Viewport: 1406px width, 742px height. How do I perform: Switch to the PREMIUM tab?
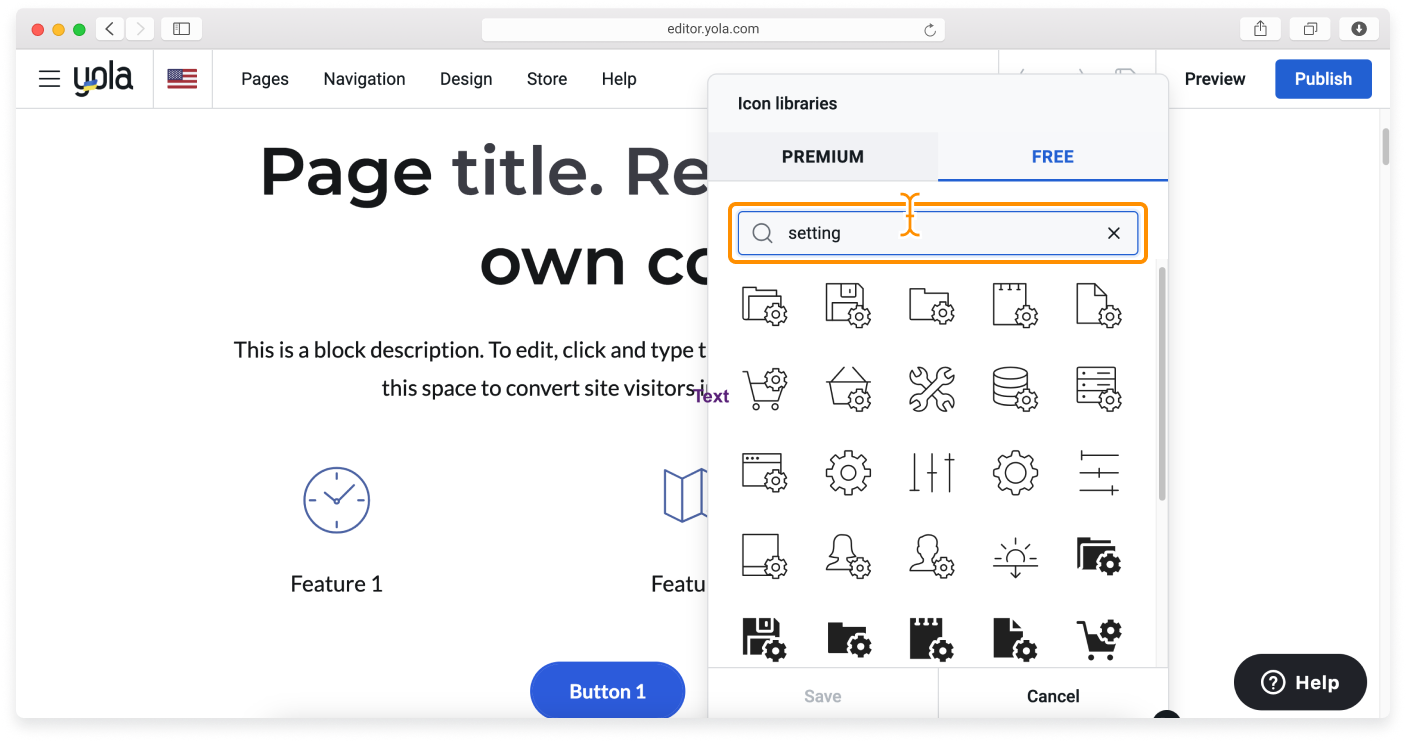pos(823,156)
